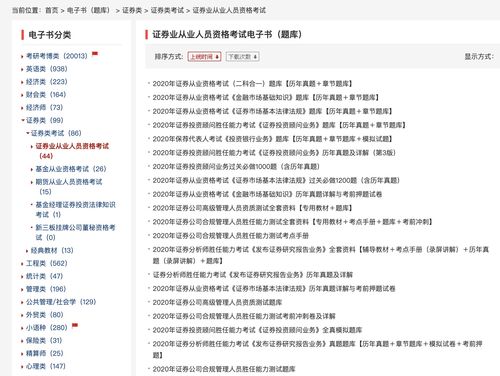Open 《金融市场基础知识》历年真题详解与考前押题试卷
The image size is (500, 376).
267,194
